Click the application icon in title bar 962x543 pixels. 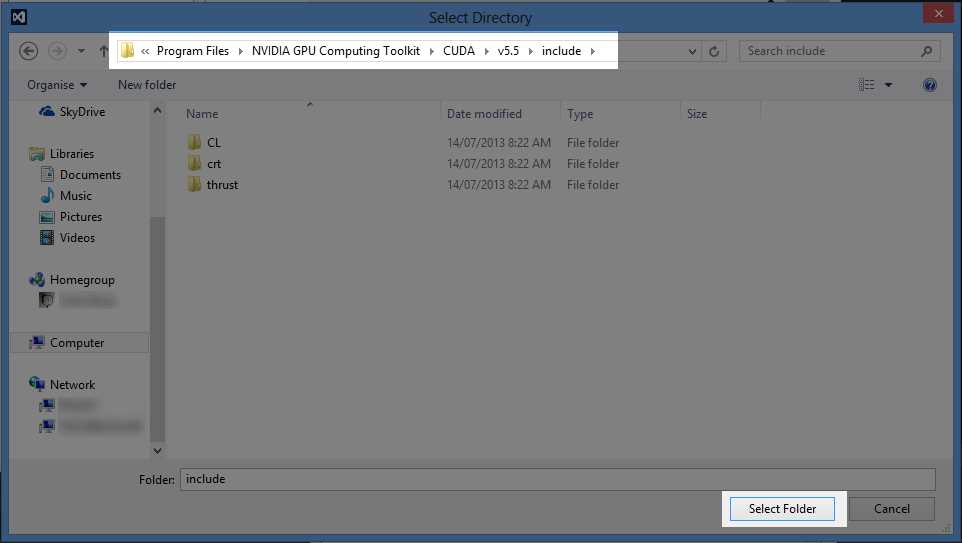tap(19, 17)
